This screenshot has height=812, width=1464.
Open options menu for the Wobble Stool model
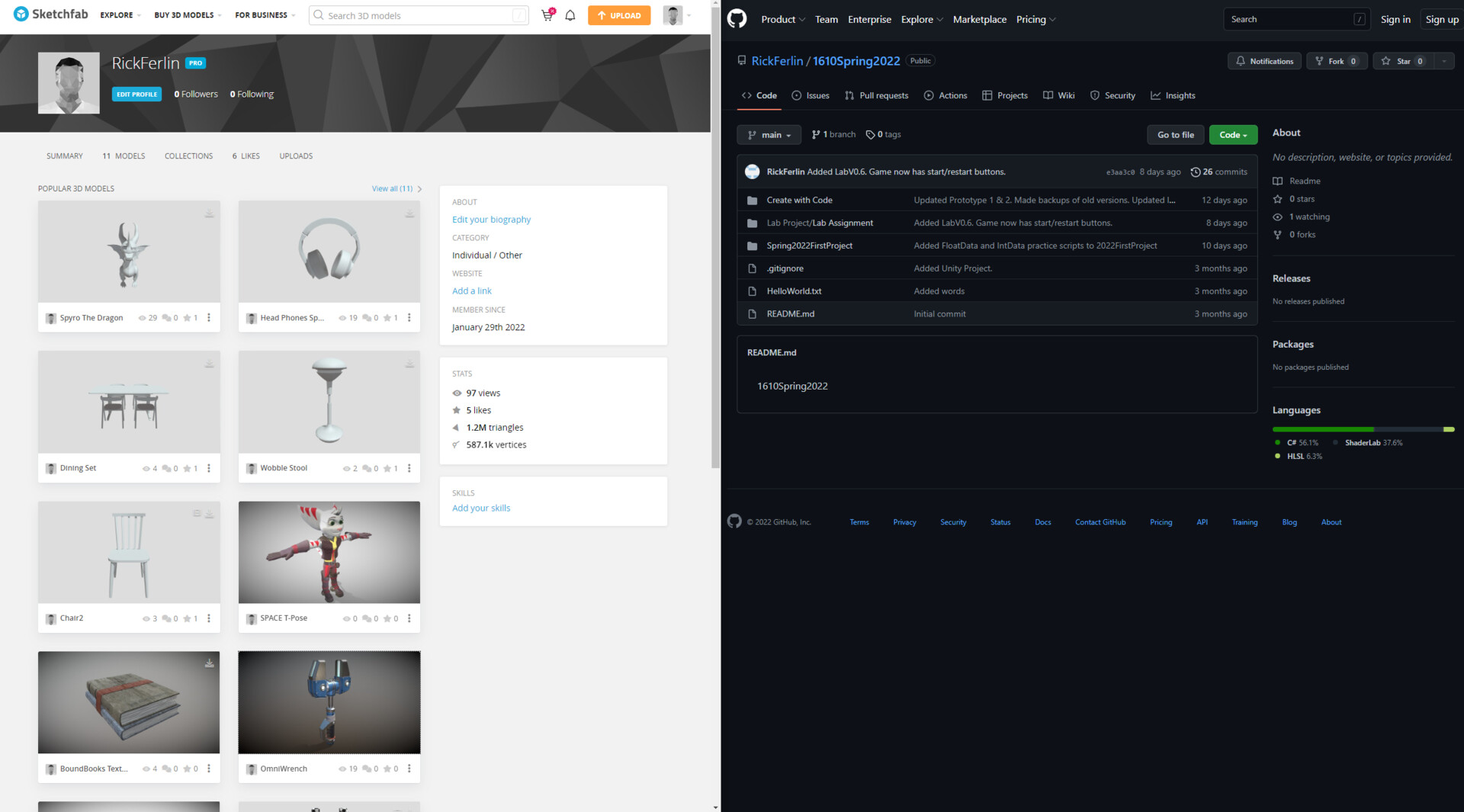410,468
